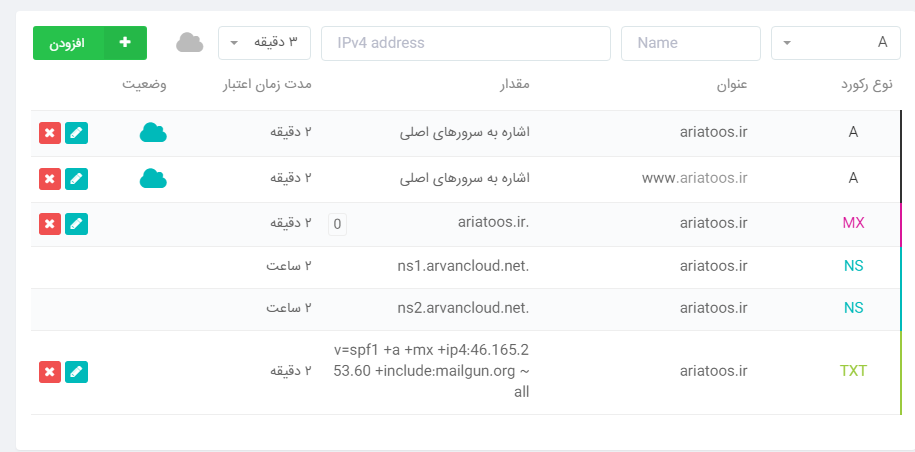This screenshot has width=915, height=452.
Task: Click the ۲ ساعت TTL of ns2 record
Action: (289, 308)
